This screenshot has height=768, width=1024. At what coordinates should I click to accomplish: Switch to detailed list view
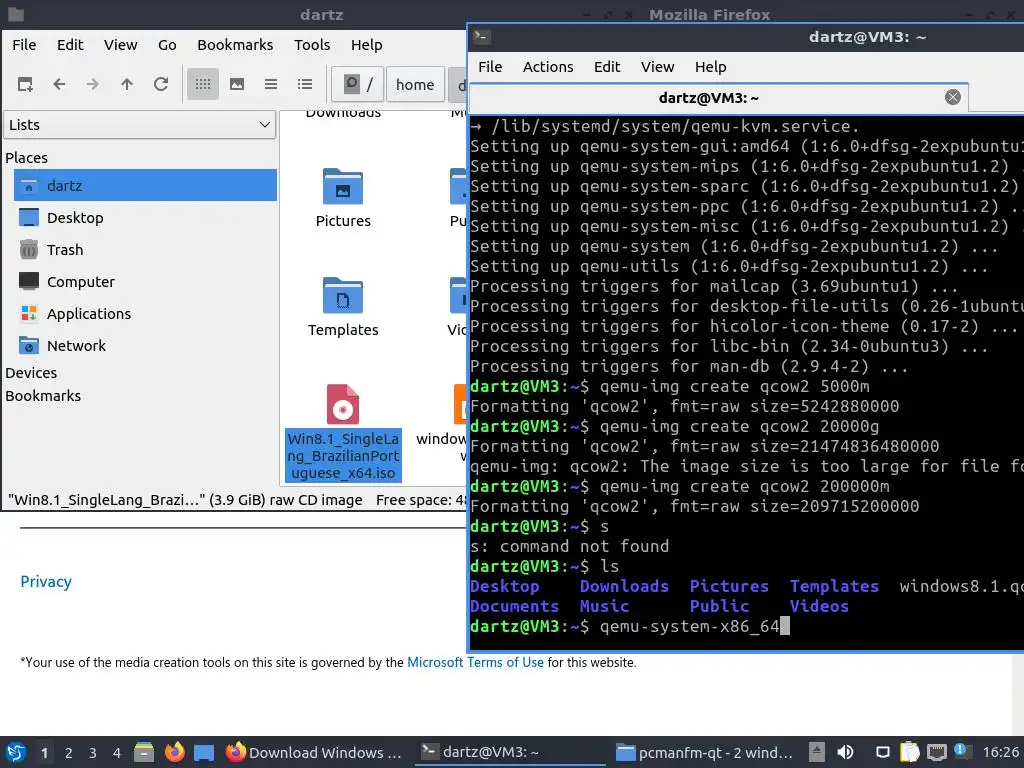(x=304, y=84)
